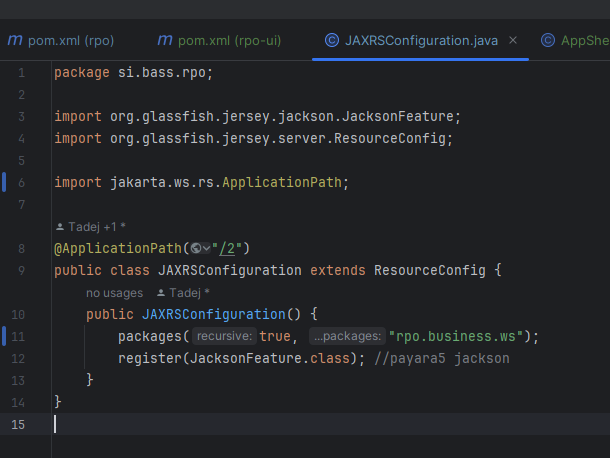Select the partially visible AppShe tab
The width and height of the screenshot is (610, 458).
click(x=584, y=41)
